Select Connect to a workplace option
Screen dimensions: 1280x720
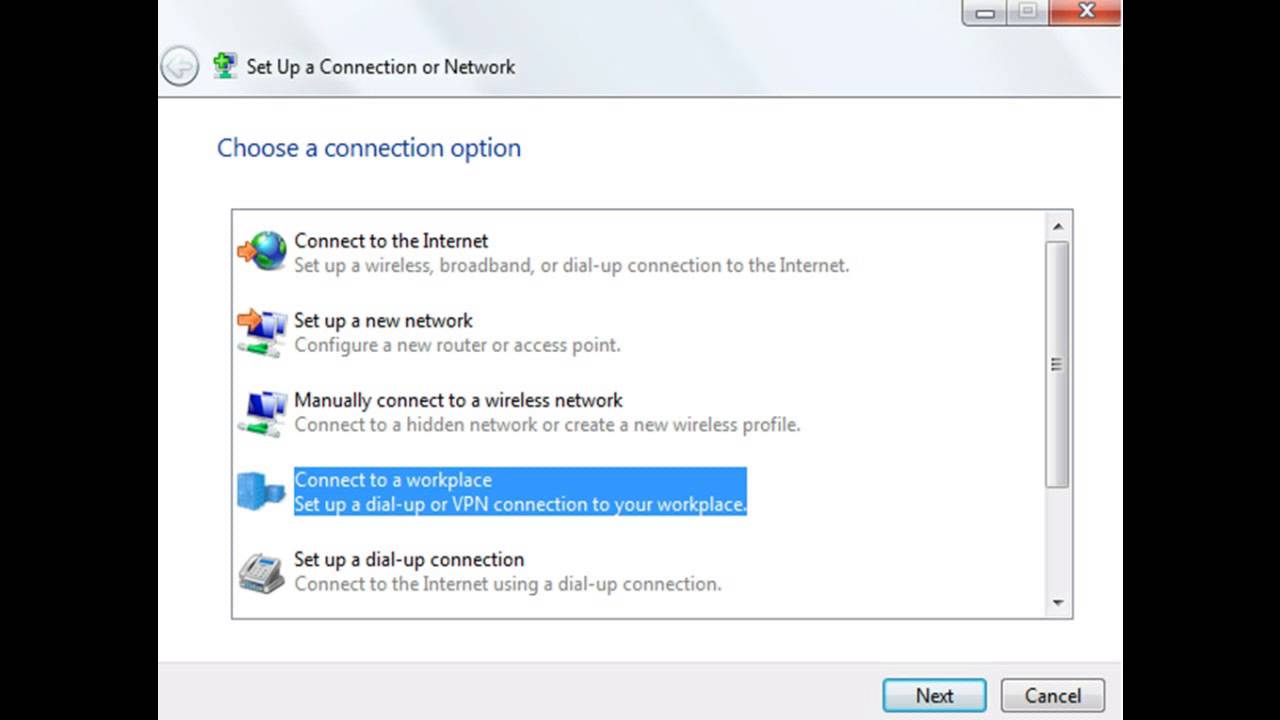coord(393,480)
